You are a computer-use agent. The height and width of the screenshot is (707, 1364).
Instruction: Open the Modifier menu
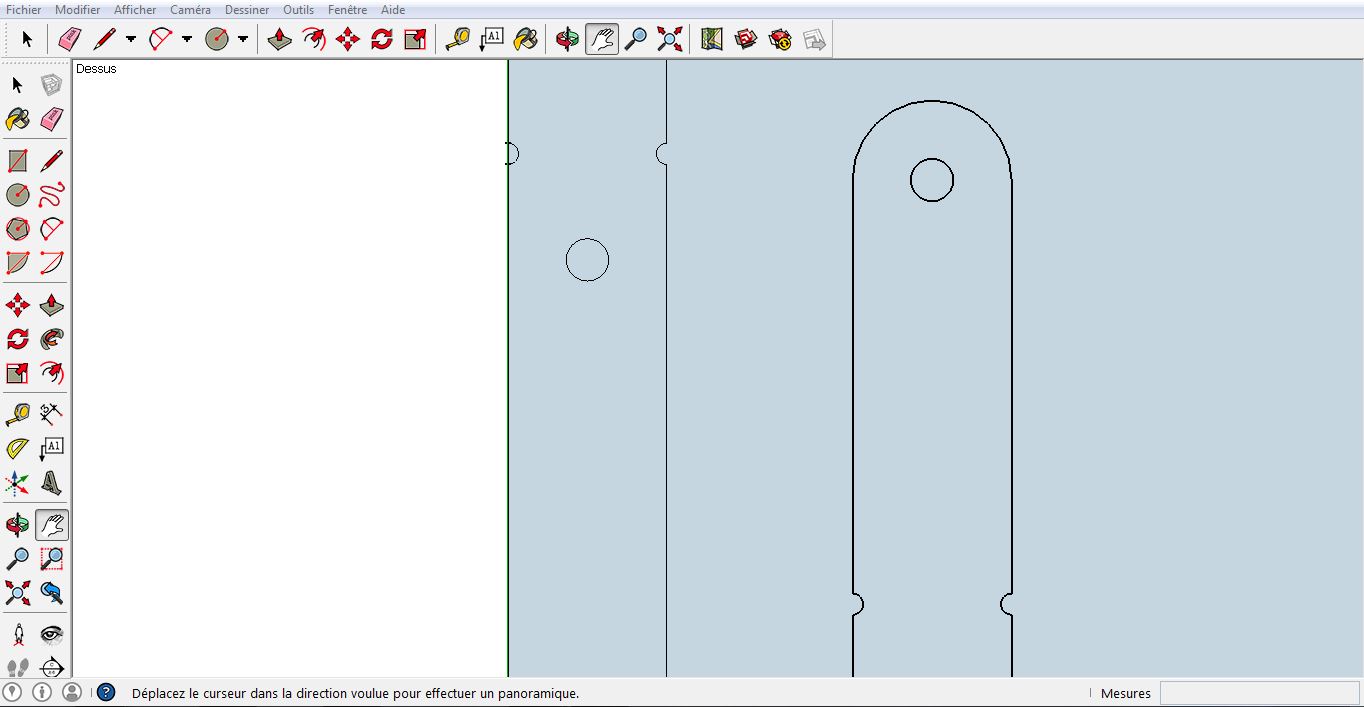coord(78,10)
